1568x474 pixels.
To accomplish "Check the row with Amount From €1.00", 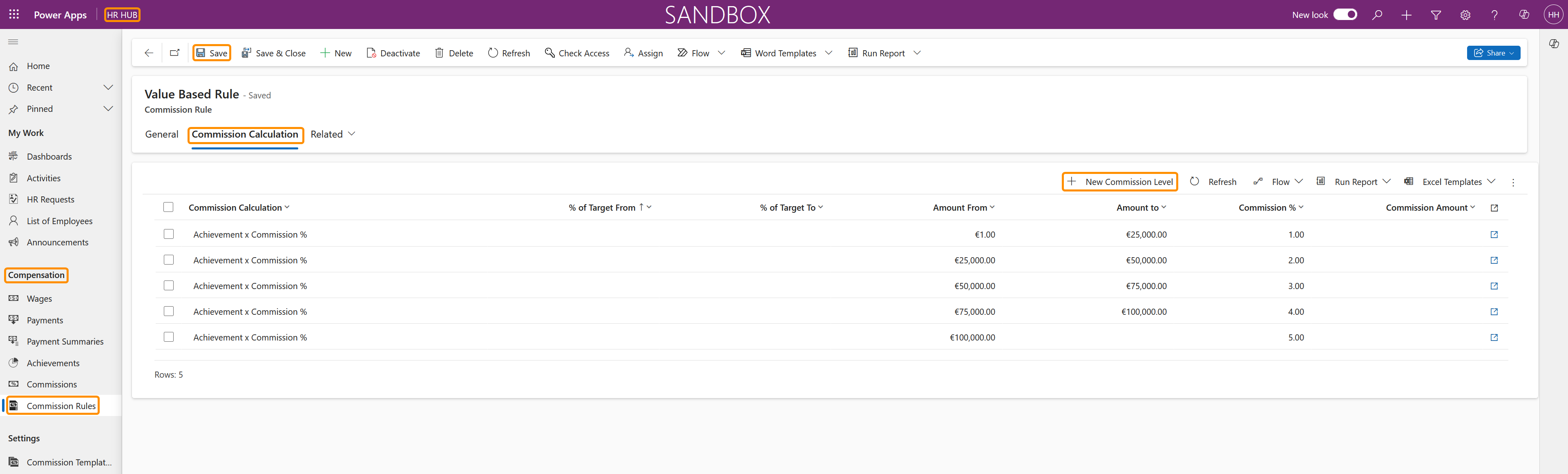I will [x=169, y=234].
